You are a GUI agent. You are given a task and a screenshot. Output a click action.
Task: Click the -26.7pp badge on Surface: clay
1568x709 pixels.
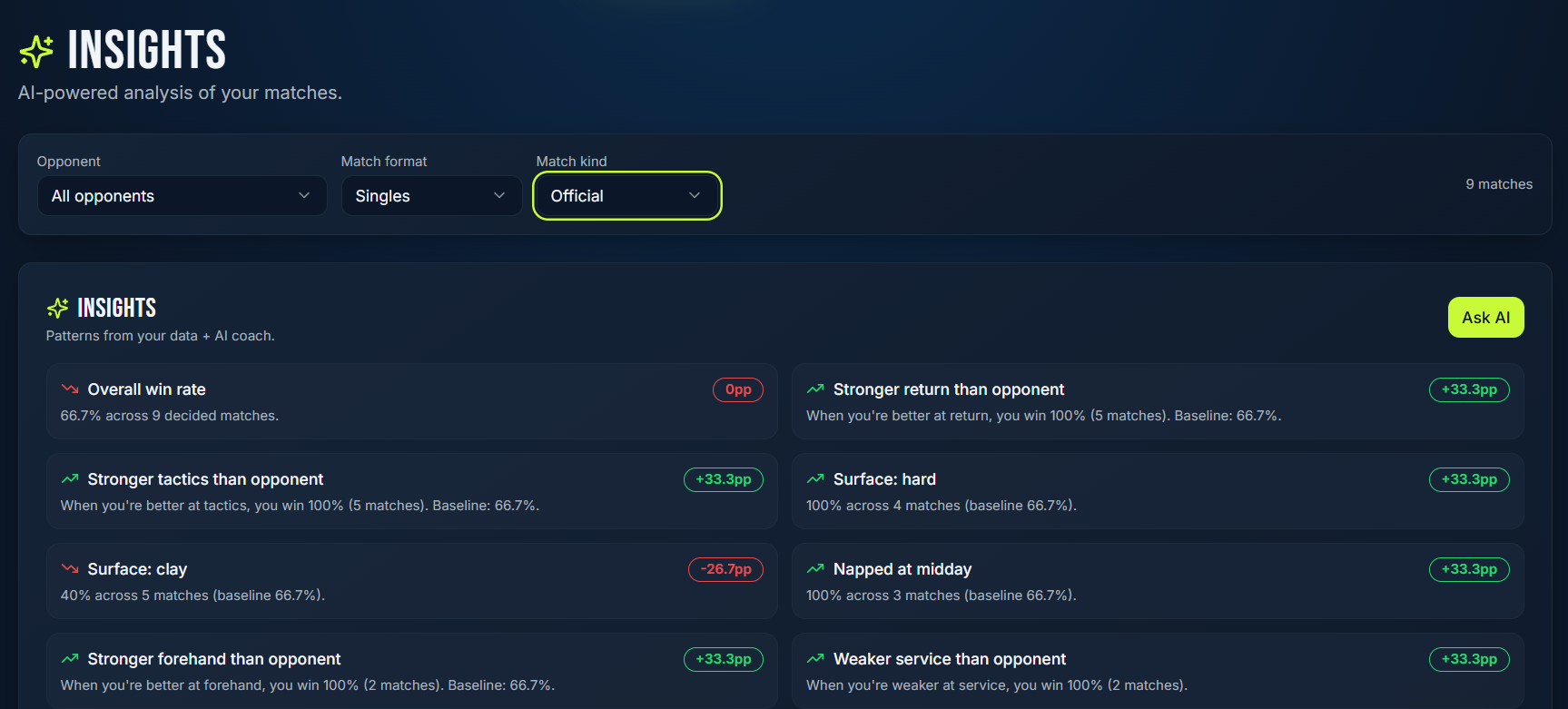(x=726, y=569)
